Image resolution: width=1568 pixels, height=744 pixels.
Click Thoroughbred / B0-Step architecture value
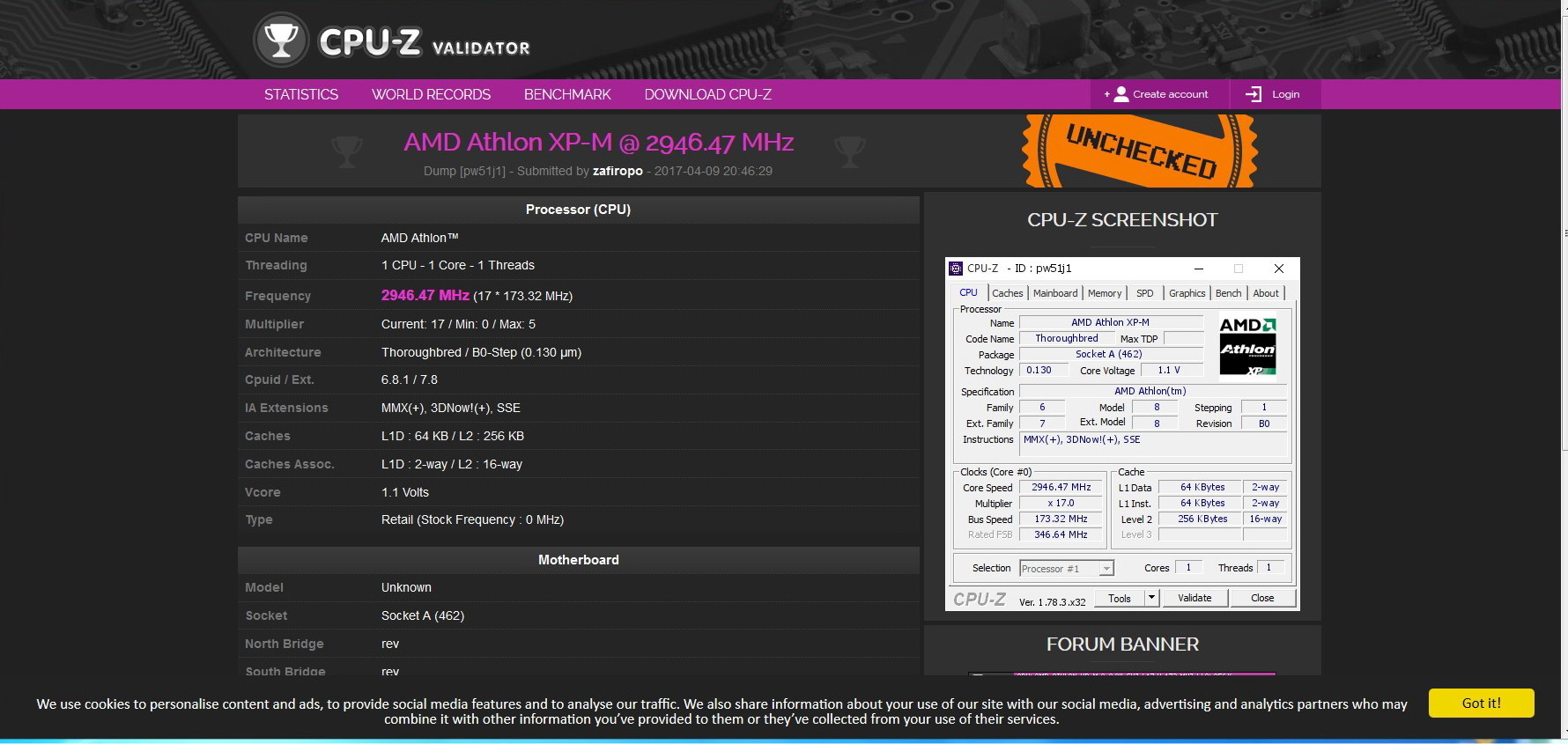(x=481, y=352)
